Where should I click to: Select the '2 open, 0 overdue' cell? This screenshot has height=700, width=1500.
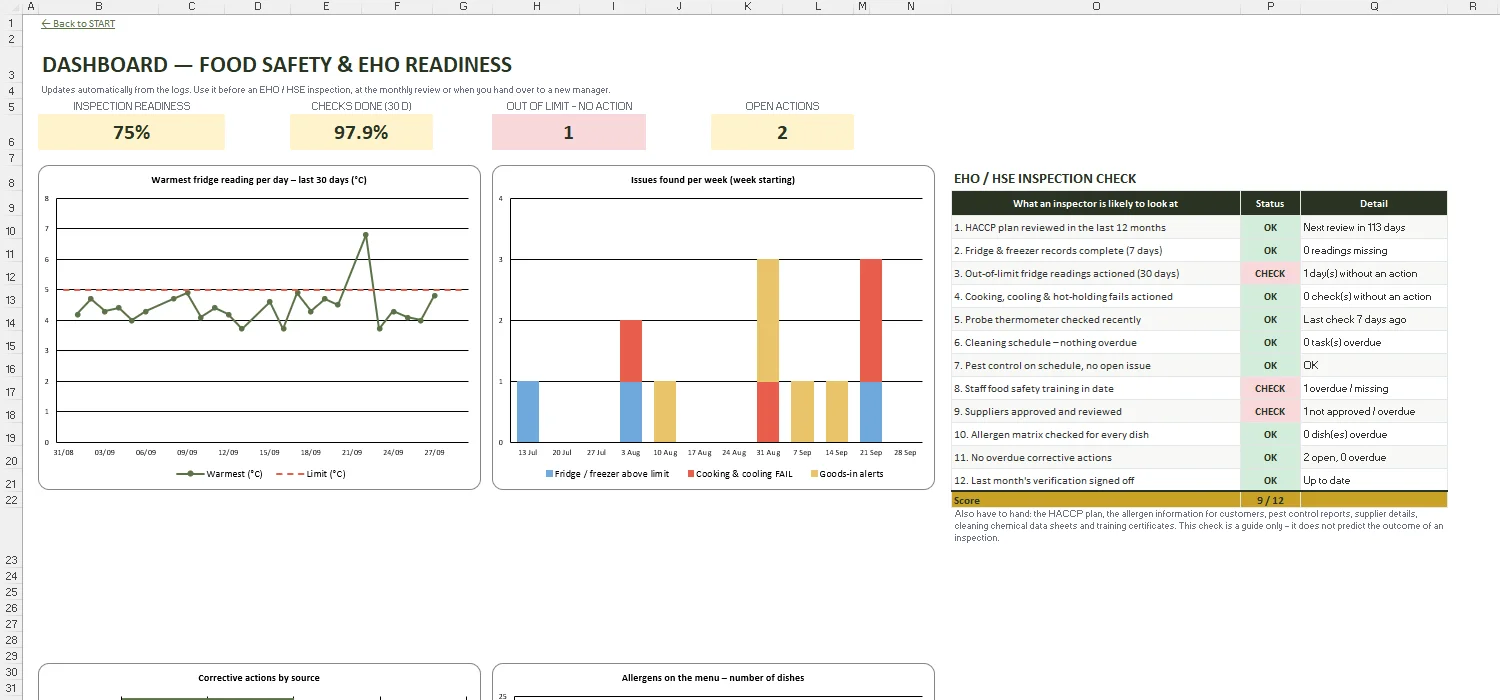pos(1374,458)
